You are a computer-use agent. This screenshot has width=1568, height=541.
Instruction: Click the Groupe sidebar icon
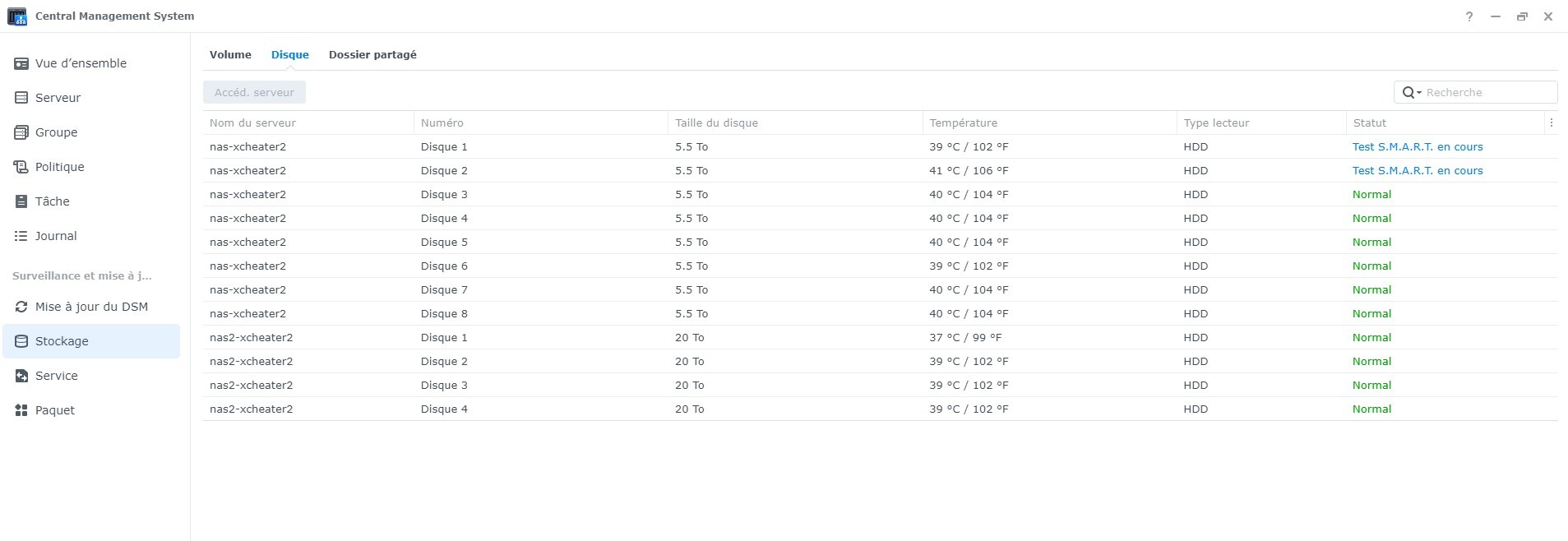(21, 132)
